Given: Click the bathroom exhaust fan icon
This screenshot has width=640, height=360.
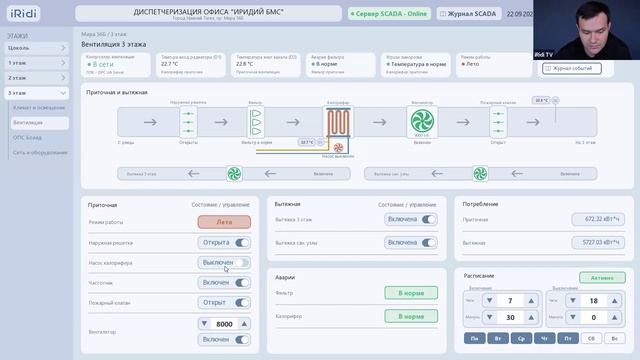Looking at the screenshot, I should (480, 174).
